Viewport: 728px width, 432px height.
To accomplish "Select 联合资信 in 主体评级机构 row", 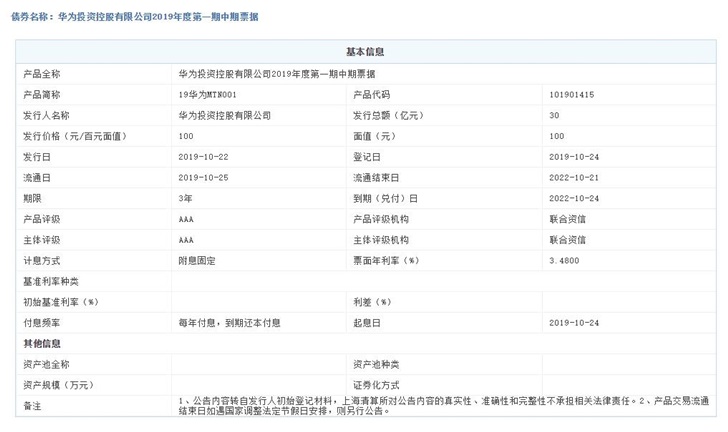I will pyautogui.click(x=568, y=240).
